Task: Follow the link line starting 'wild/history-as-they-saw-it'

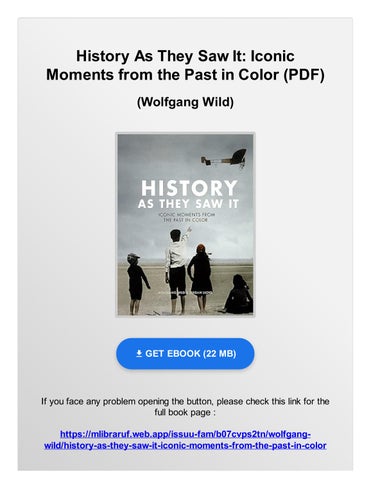Action: point(185,445)
